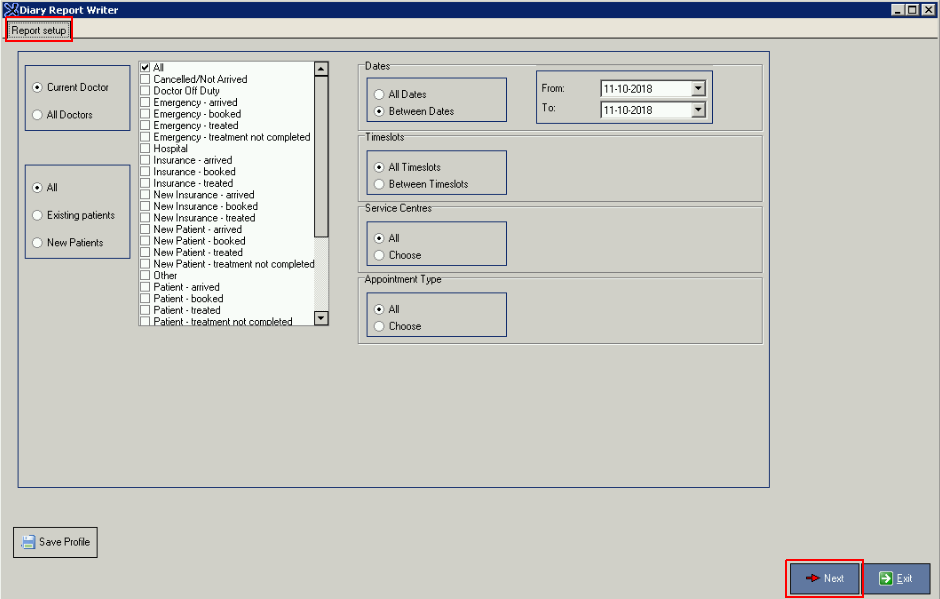The image size is (940, 599).
Task: Click the floppy disk Save Profile icon
Action: point(29,542)
